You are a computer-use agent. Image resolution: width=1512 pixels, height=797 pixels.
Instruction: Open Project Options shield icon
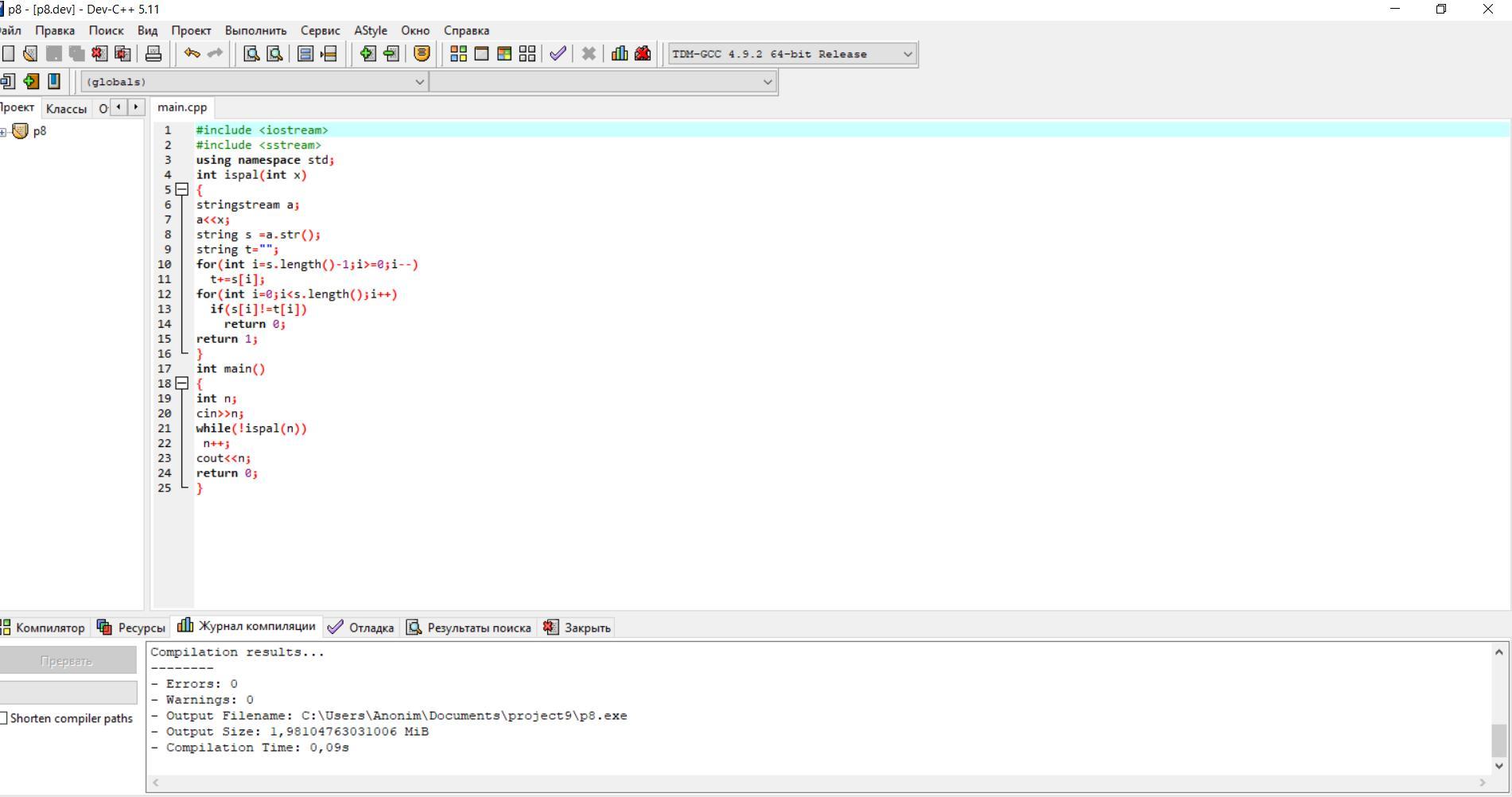point(422,53)
